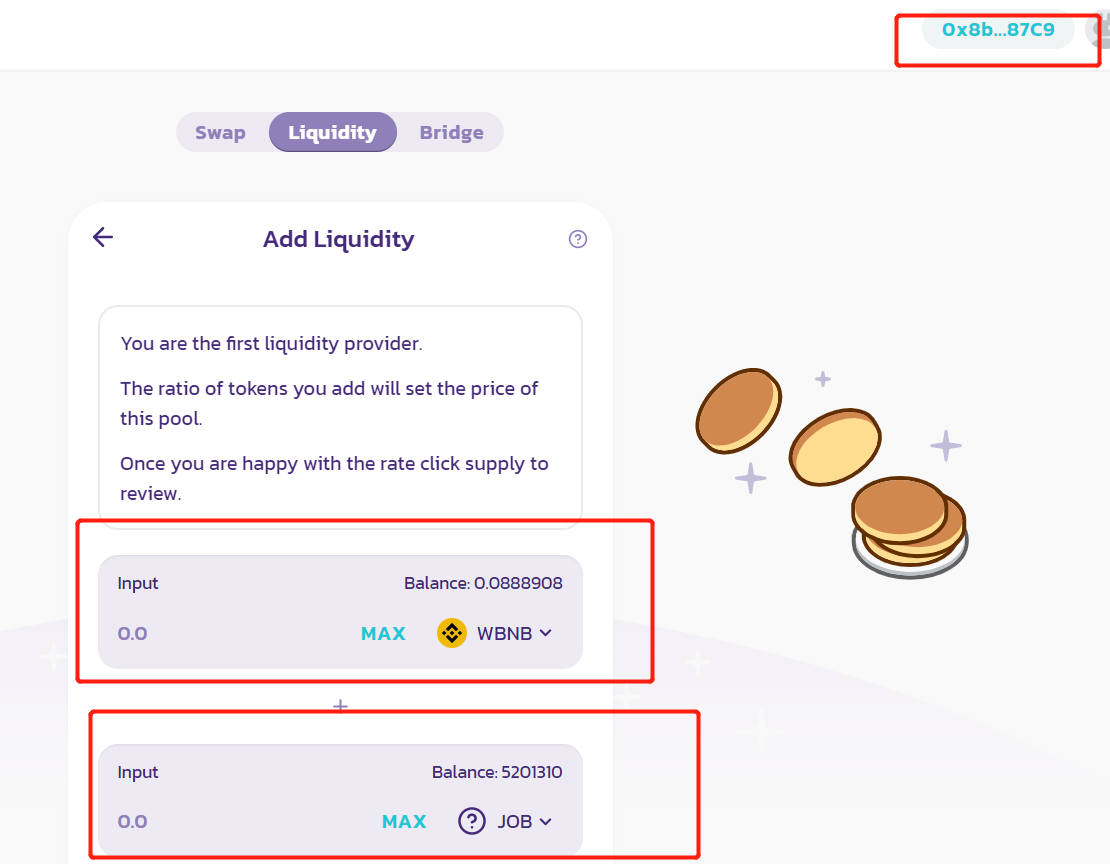Open the help question mark icon
This screenshot has height=864, width=1110.
578,239
